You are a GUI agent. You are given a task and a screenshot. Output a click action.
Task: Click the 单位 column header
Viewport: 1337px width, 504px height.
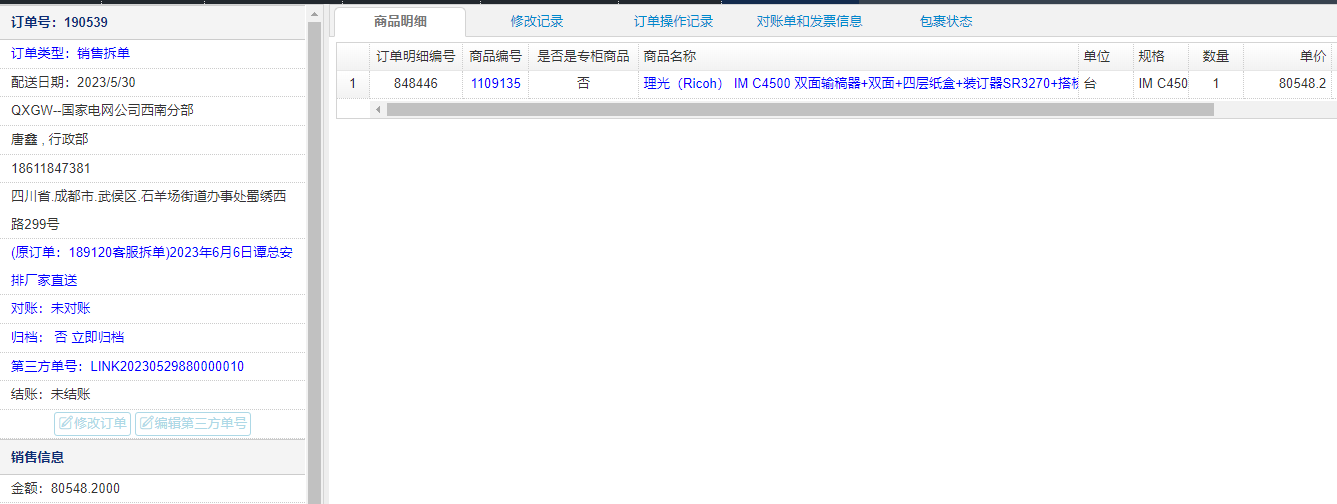[1105, 57]
